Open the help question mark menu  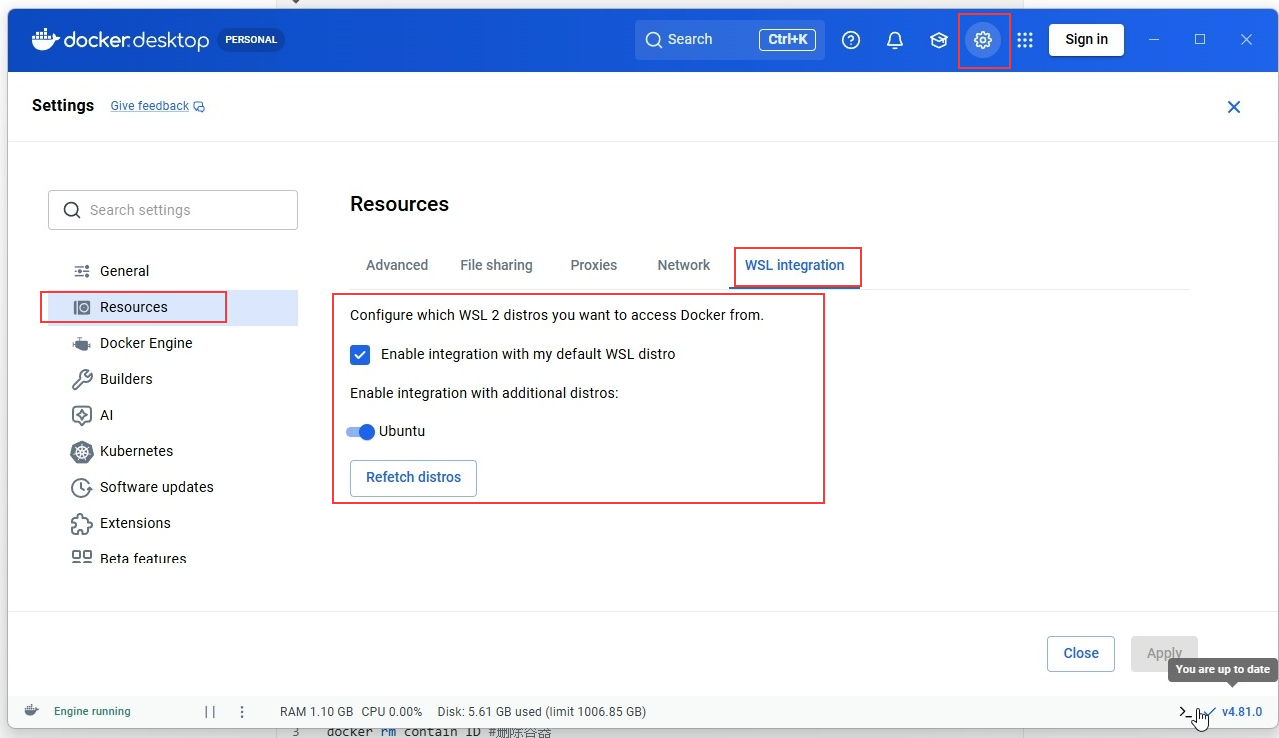click(x=851, y=40)
